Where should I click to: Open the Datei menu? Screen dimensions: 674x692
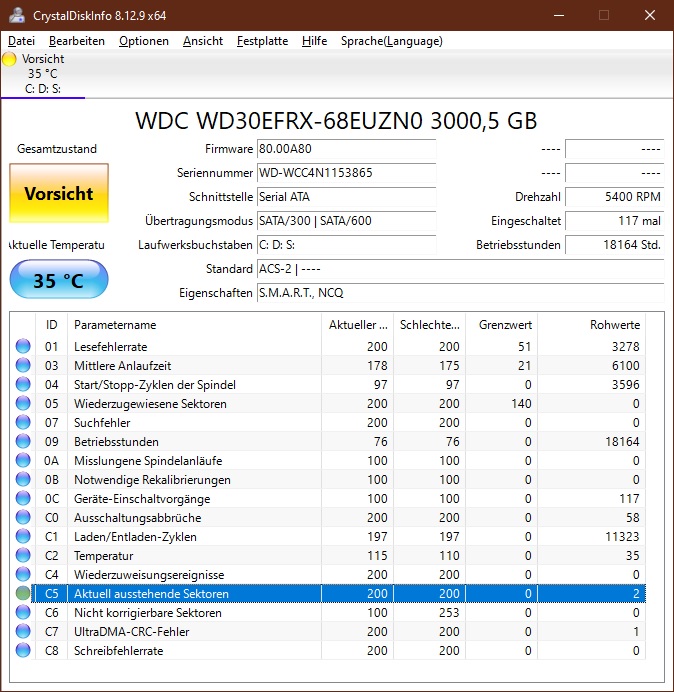(21, 41)
